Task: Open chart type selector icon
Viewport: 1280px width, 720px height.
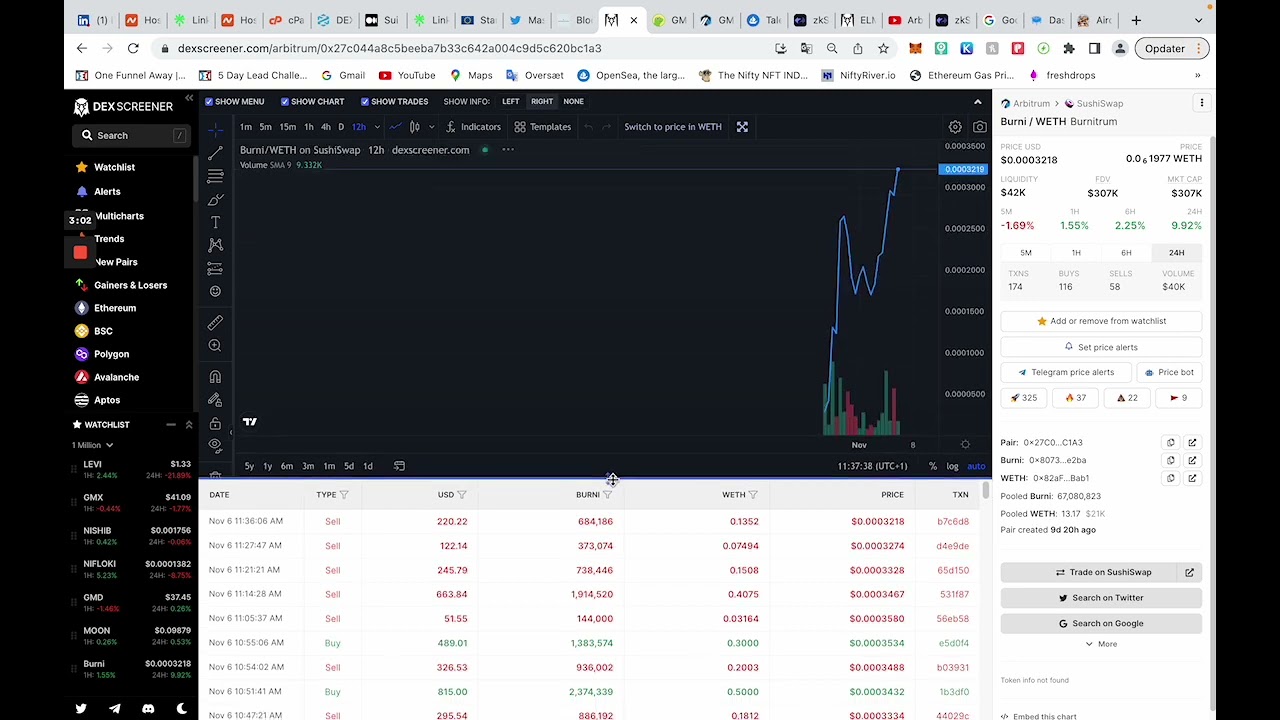Action: pos(414,127)
